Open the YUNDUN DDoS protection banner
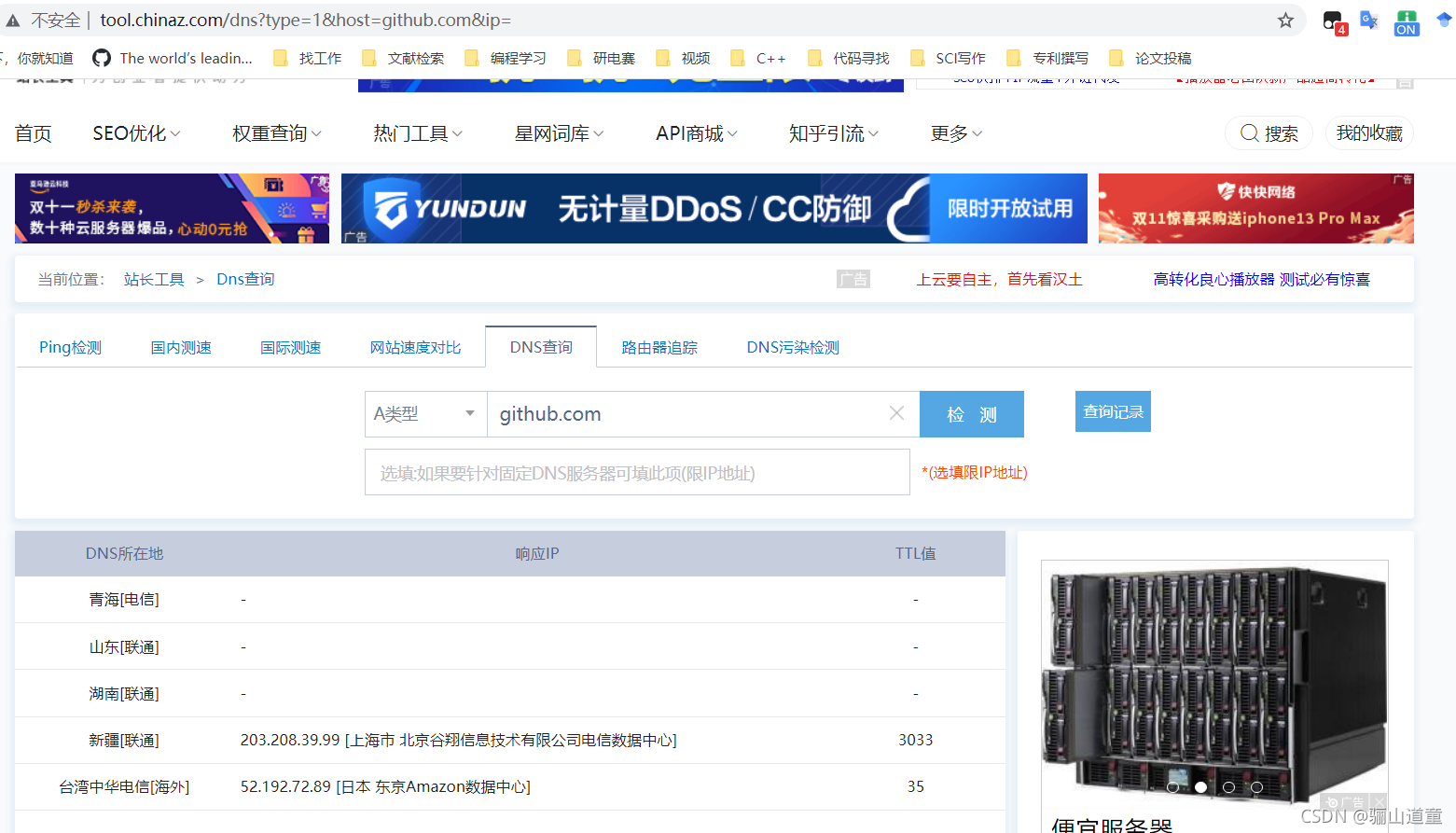Image resolution: width=1456 pixels, height=833 pixels. (714, 208)
